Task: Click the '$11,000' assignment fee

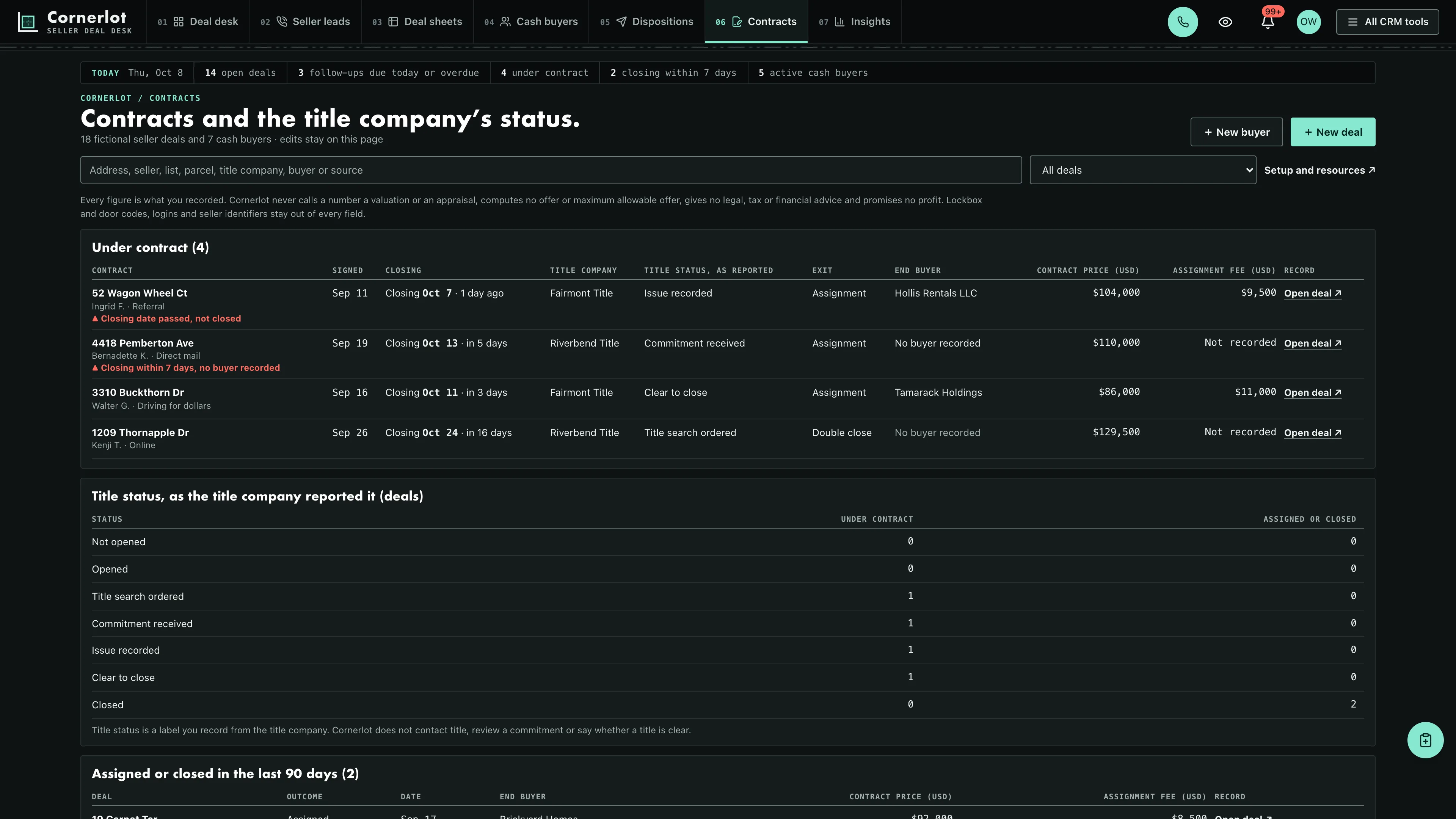Action: pyautogui.click(x=1255, y=392)
